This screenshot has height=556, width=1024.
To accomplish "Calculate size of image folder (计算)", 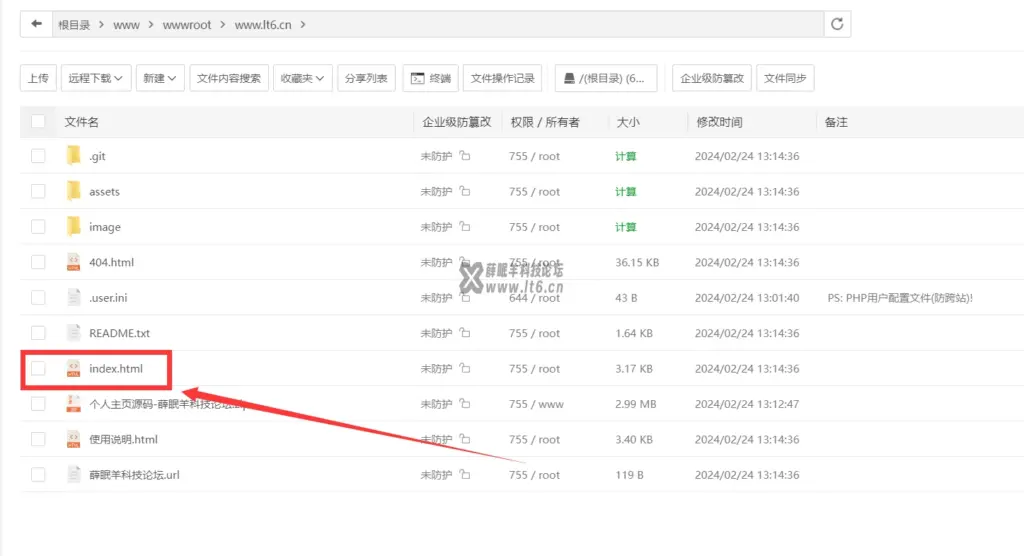I will pos(626,227).
